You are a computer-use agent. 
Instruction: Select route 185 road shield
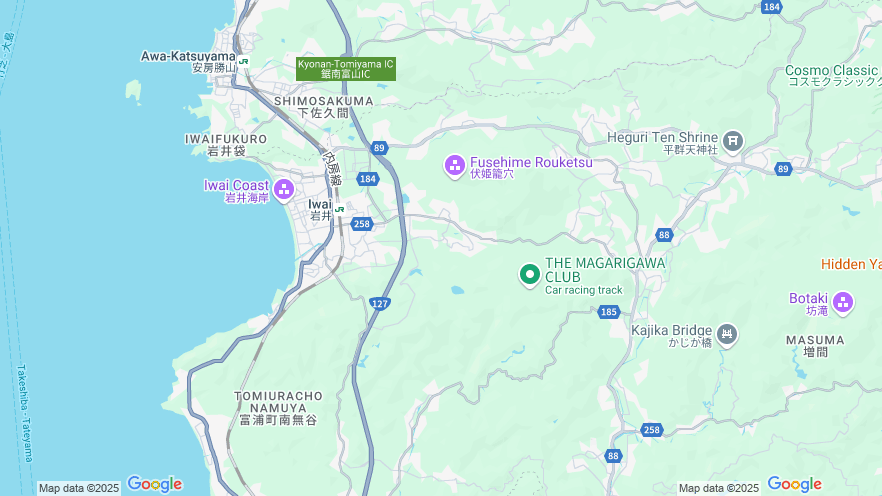609,312
